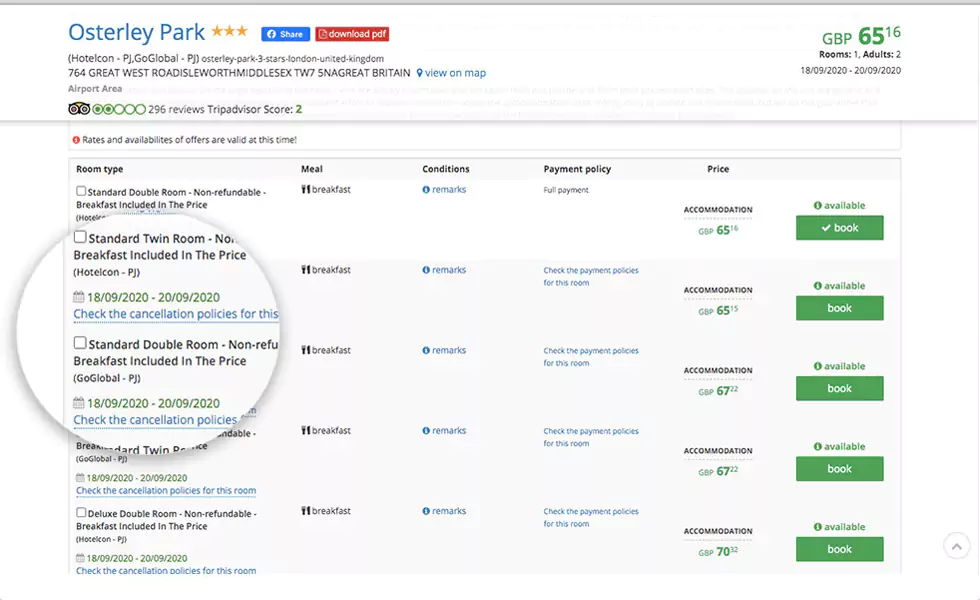Select the Standard Twin Room Hotelcon checkbox

pyautogui.click(x=80, y=238)
